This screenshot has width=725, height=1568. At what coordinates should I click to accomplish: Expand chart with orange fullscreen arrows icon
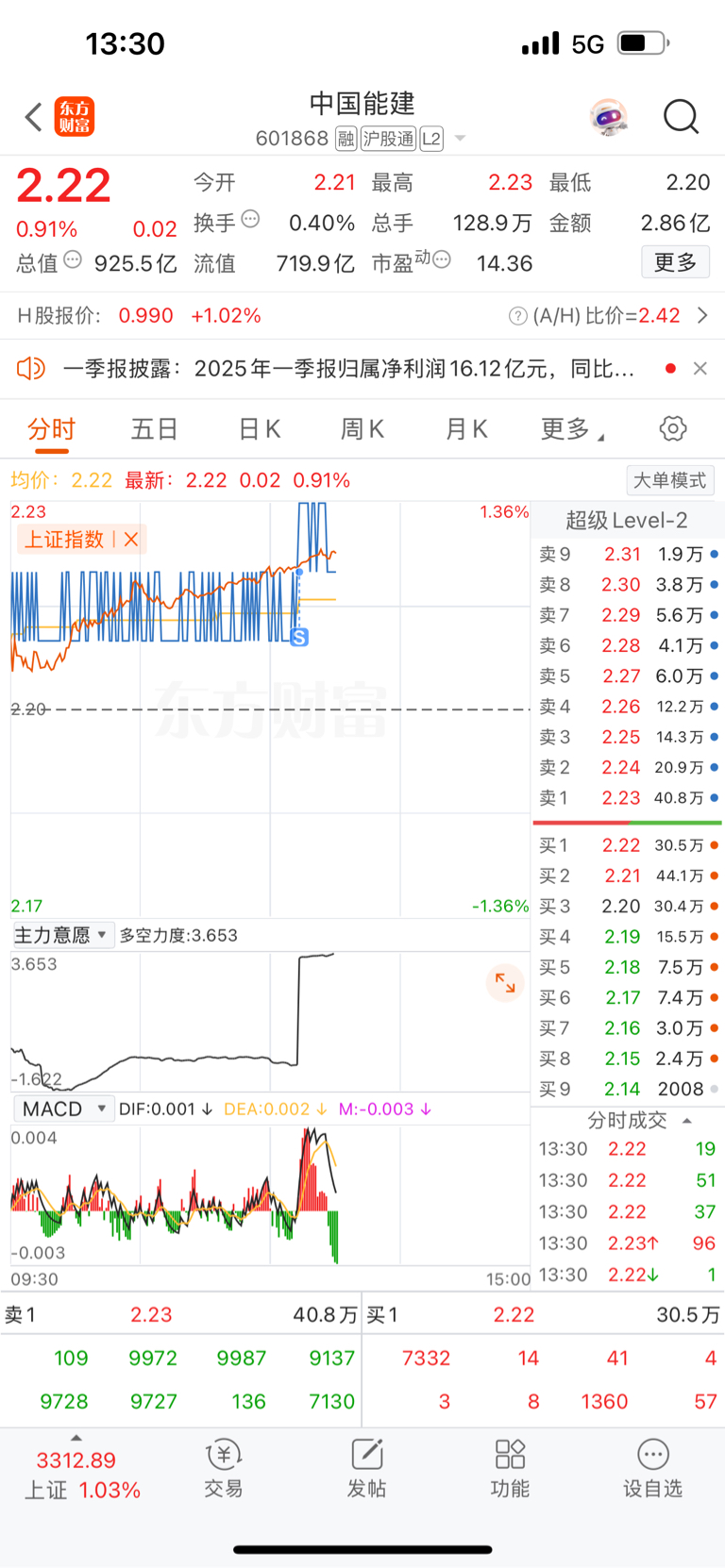(505, 984)
